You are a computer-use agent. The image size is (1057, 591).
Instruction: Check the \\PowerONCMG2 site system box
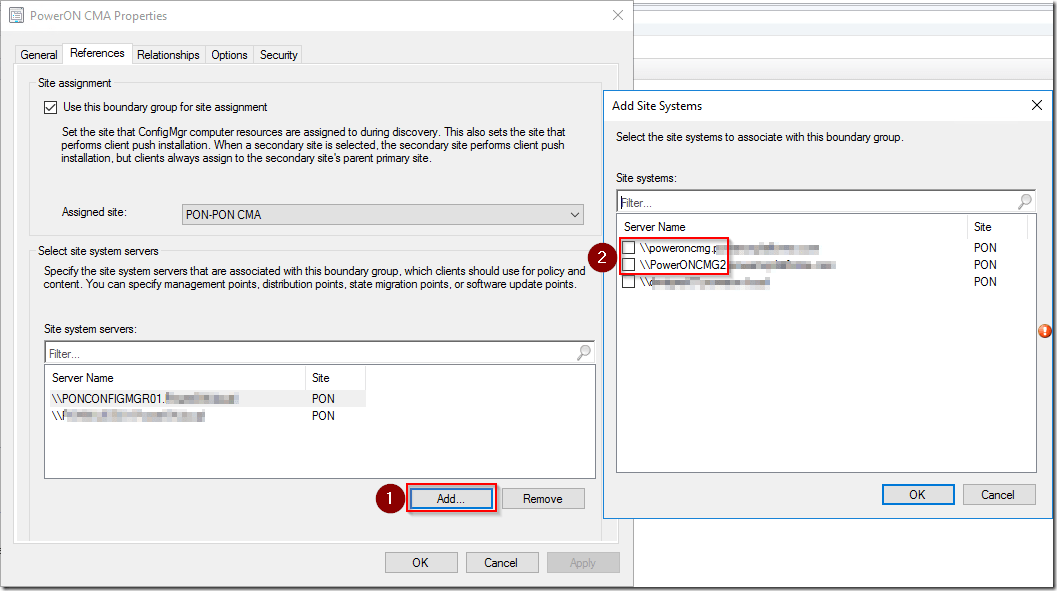(x=628, y=265)
